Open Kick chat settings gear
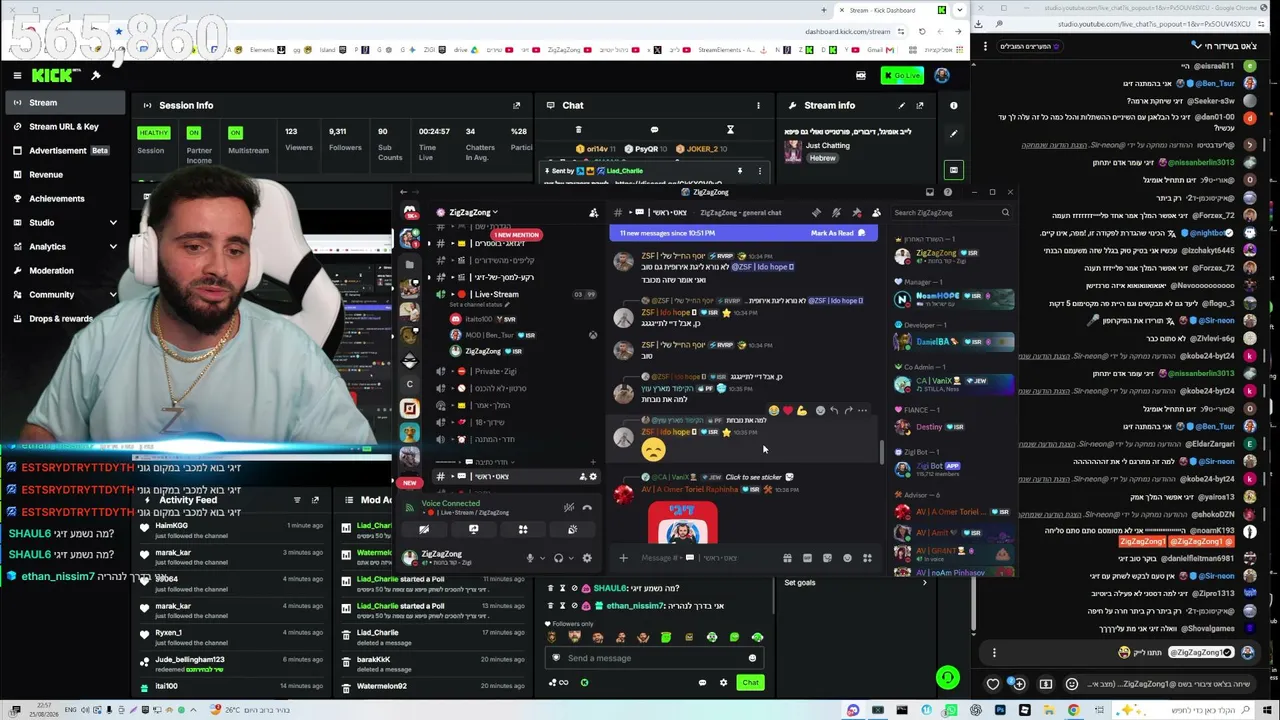Viewport: 1280px width, 720px height. click(723, 683)
